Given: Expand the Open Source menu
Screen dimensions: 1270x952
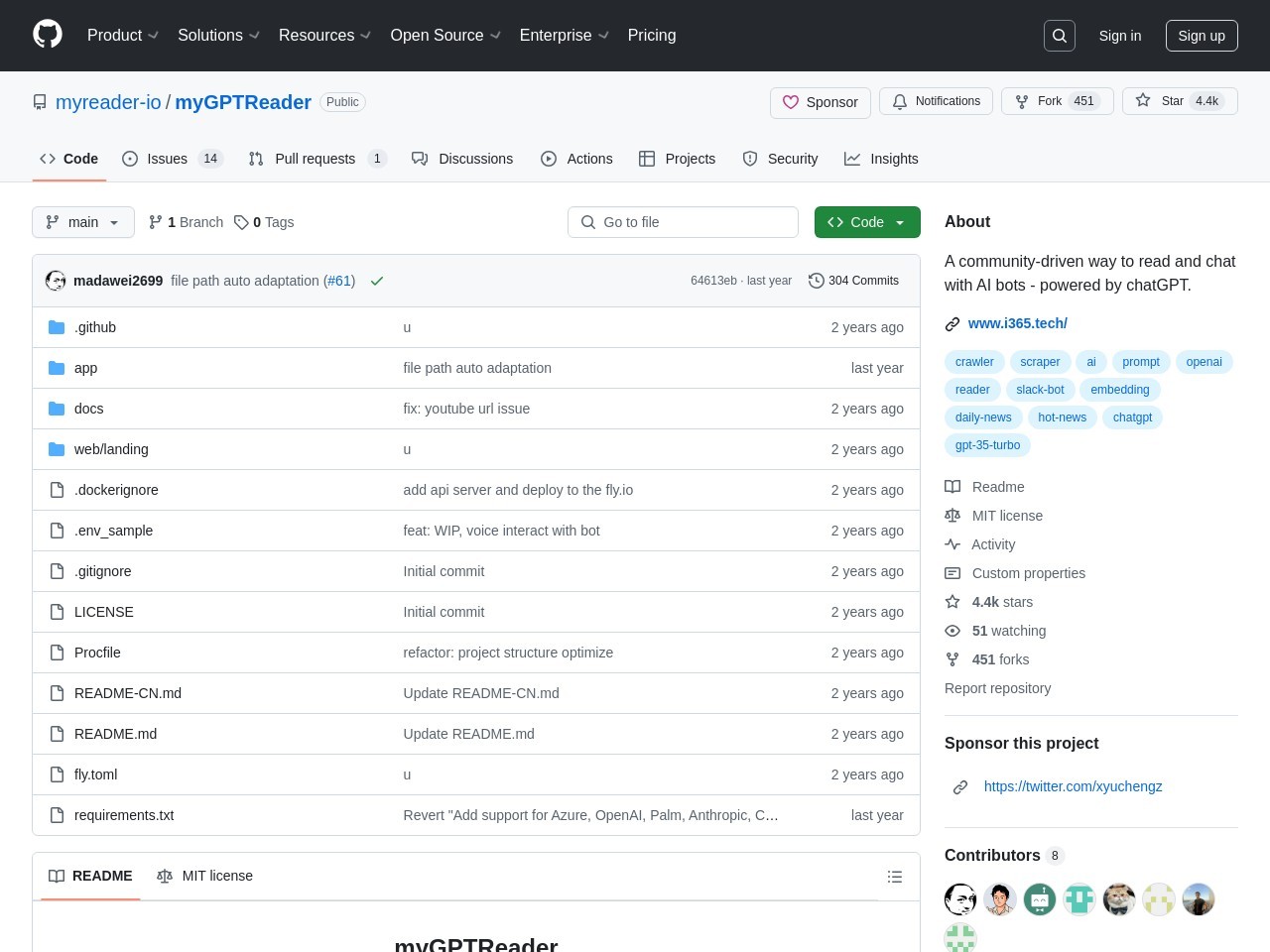Looking at the screenshot, I should click(x=445, y=36).
